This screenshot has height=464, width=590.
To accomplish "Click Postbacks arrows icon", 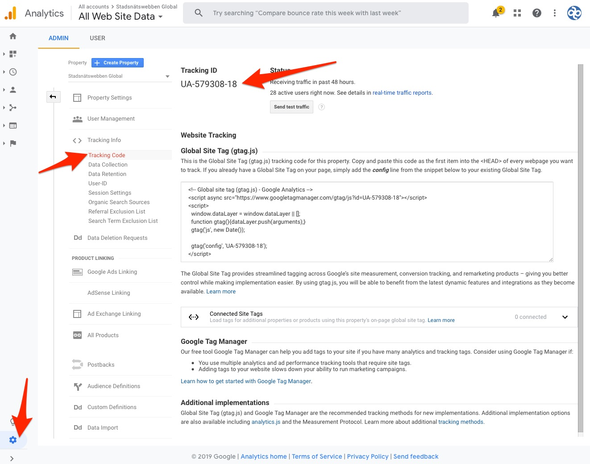I will coord(77,364).
